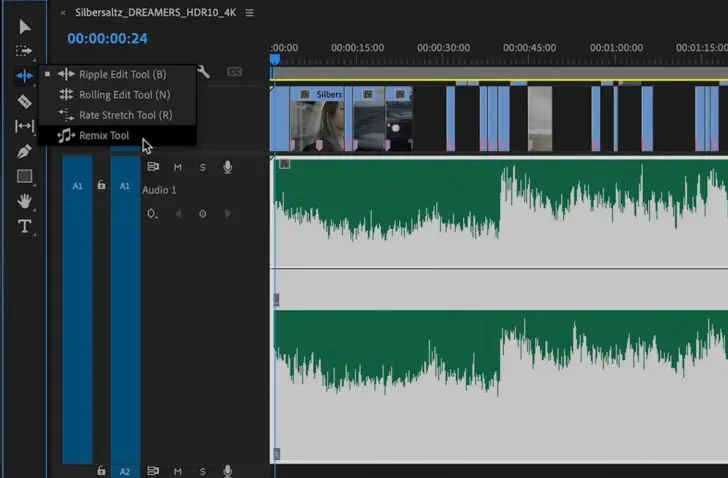Viewport: 728px width, 478px height.
Task: Choose Rolling Edit Tool (N) from flyout
Action: point(117,95)
